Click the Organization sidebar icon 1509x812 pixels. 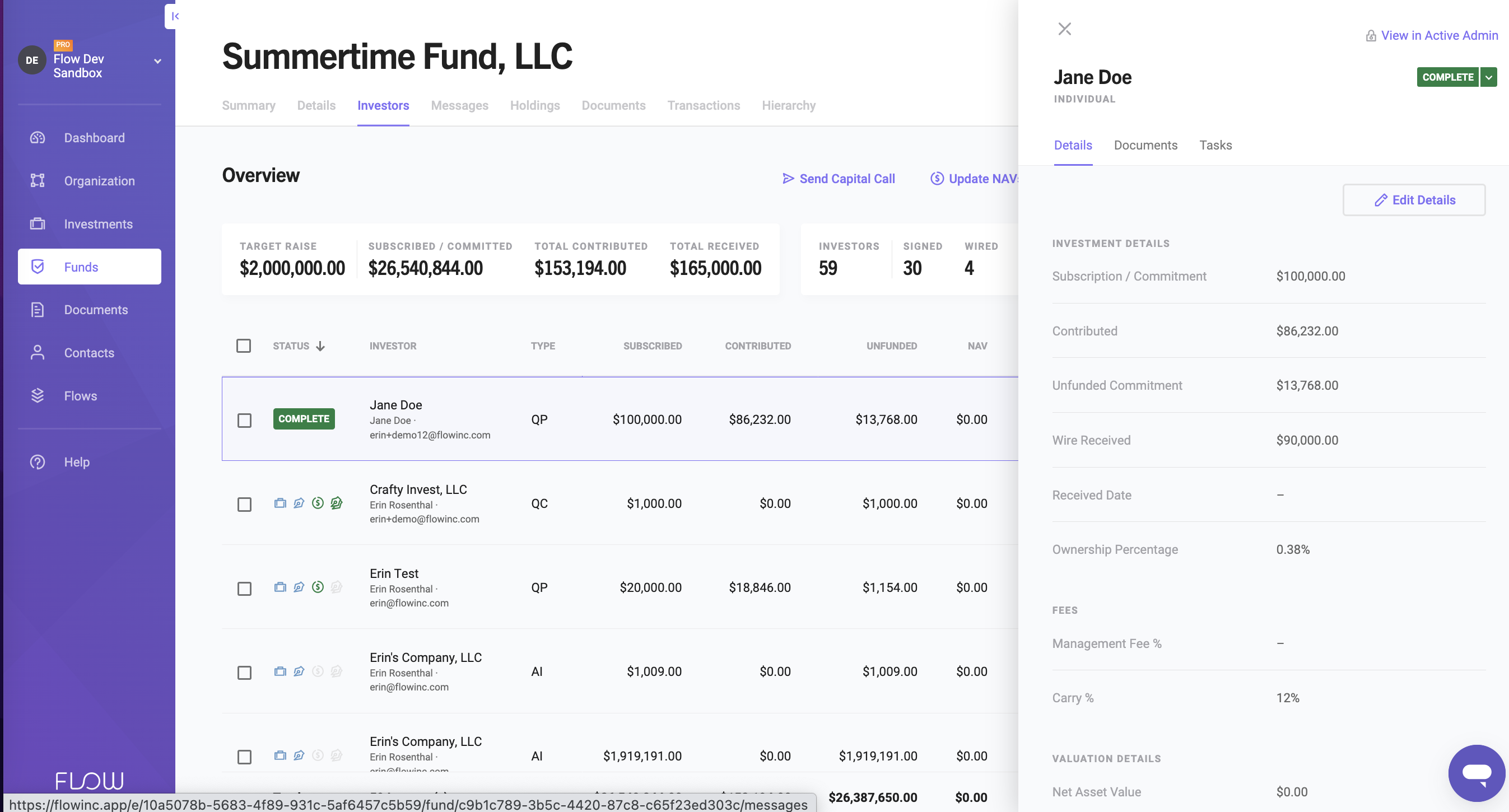coord(36,181)
